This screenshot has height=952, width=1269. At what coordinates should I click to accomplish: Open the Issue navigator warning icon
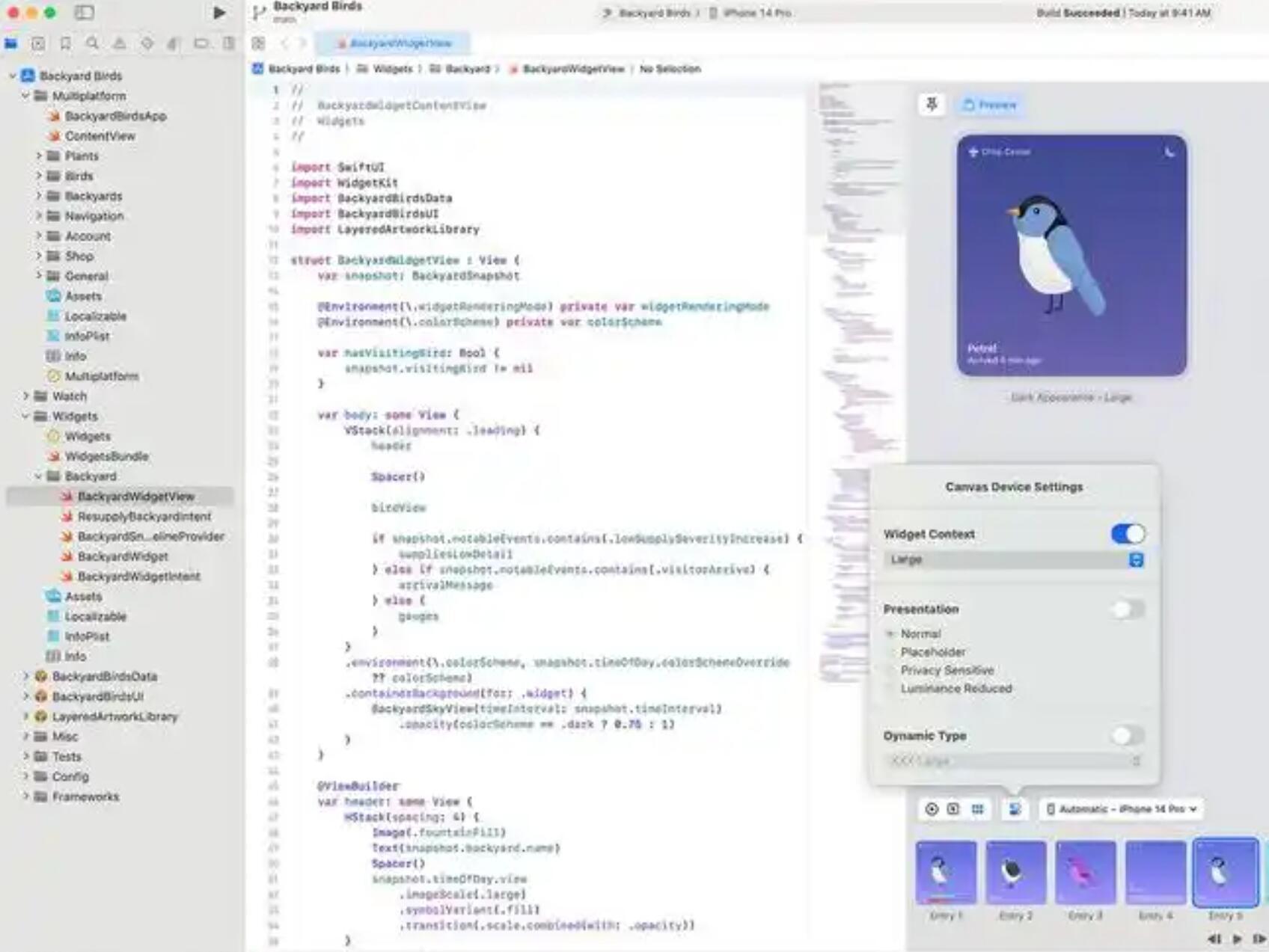point(120,43)
